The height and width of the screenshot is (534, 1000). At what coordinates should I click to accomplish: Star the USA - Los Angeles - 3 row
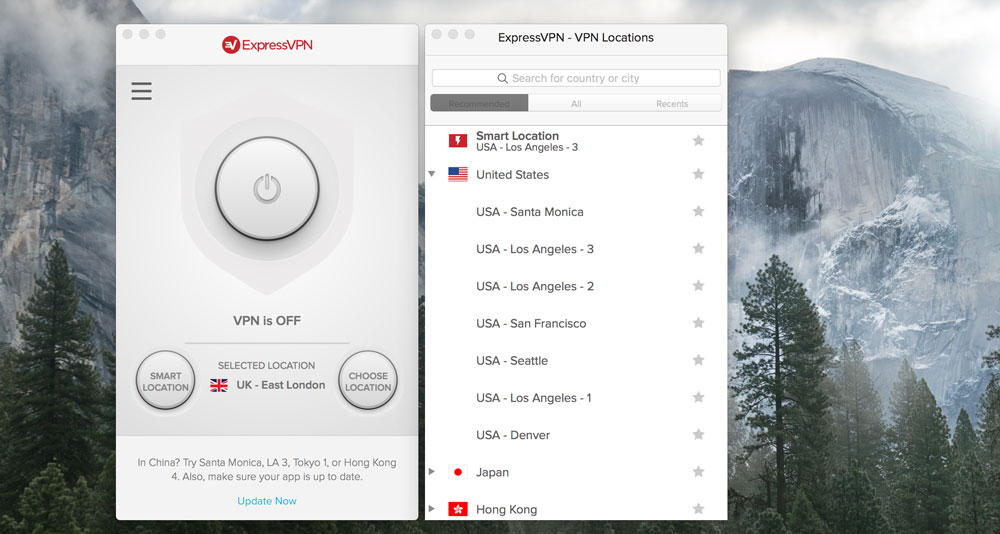coord(698,248)
